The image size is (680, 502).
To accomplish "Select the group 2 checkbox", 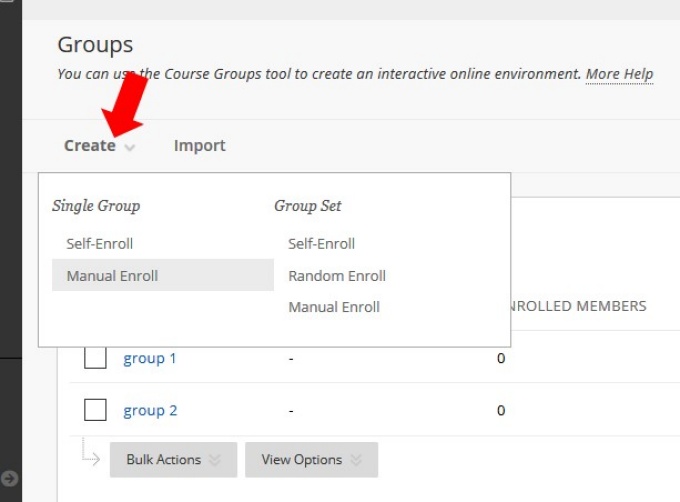I will 95,410.
